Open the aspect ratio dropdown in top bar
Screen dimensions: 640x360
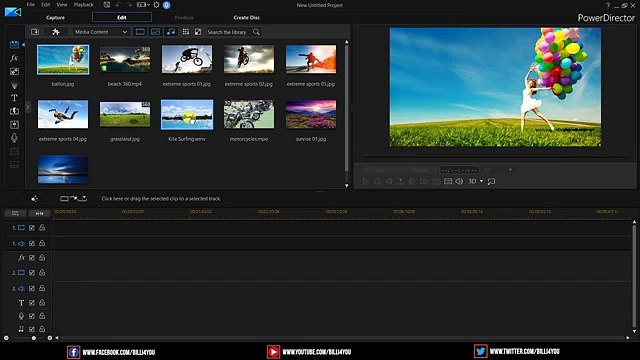pyautogui.click(x=143, y=5)
